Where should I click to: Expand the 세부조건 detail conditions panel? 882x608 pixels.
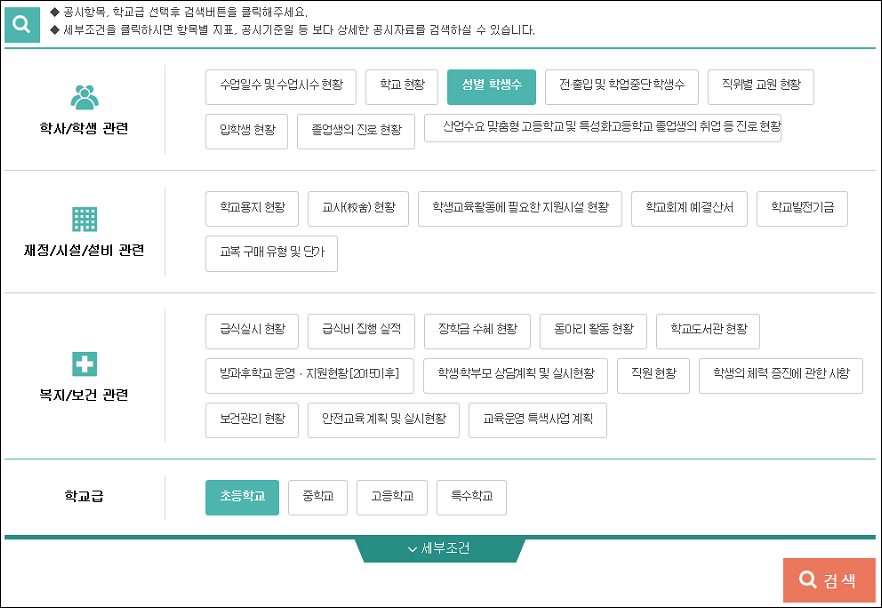pyautogui.click(x=440, y=549)
